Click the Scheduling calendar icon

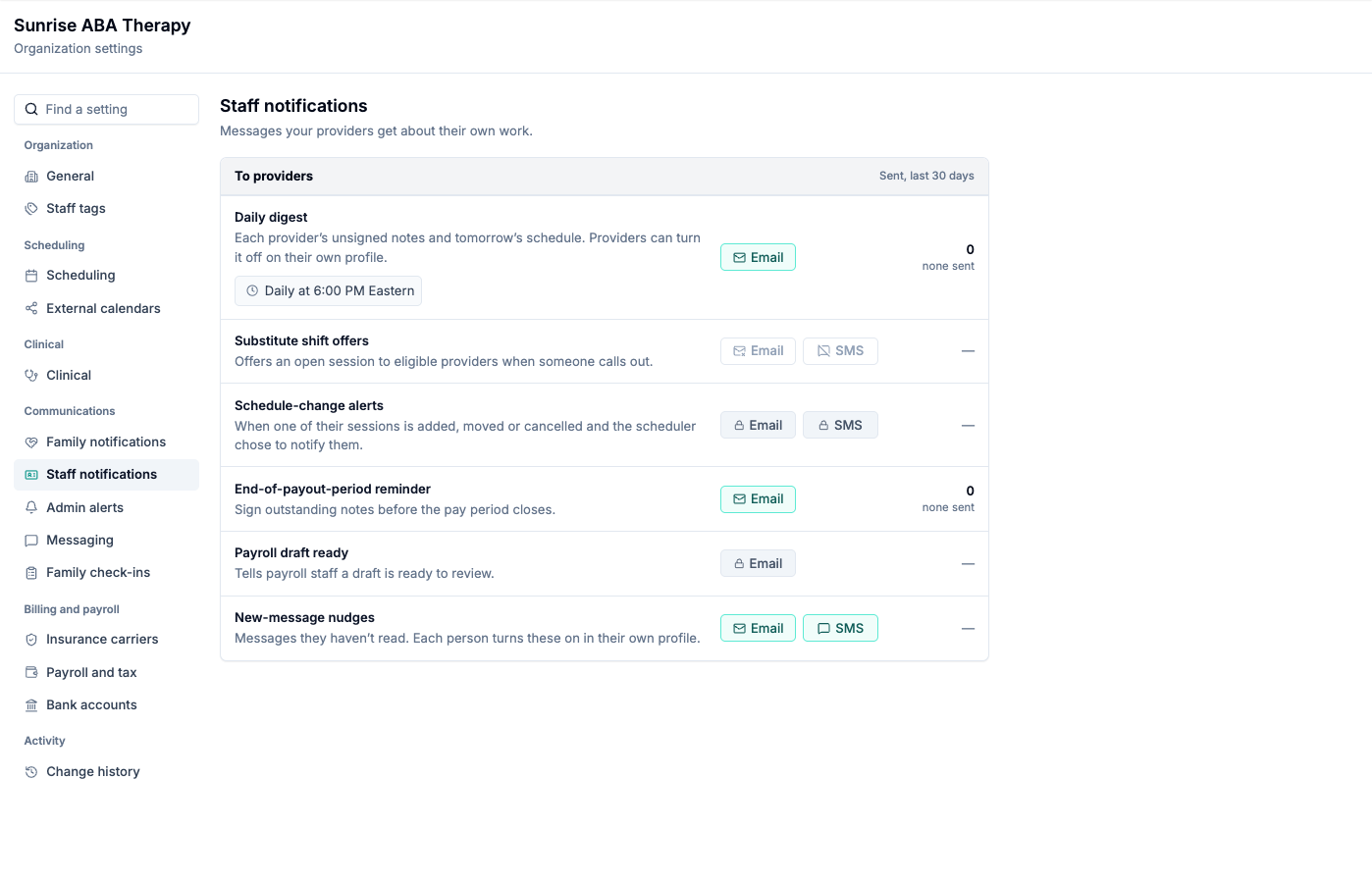pyautogui.click(x=31, y=276)
